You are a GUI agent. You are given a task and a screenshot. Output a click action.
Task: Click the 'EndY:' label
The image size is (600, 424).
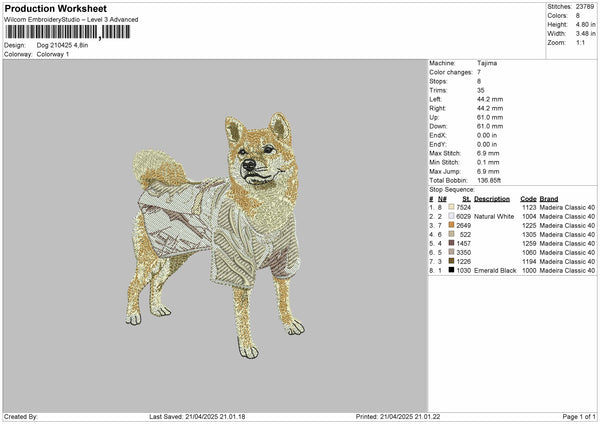pos(438,144)
